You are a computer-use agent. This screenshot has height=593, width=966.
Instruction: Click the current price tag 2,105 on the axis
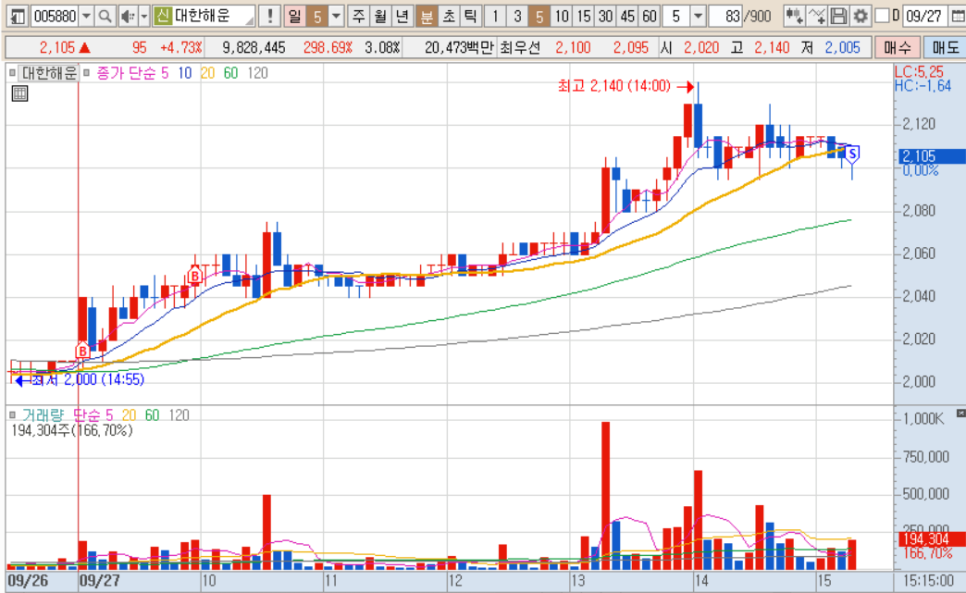tap(931, 156)
